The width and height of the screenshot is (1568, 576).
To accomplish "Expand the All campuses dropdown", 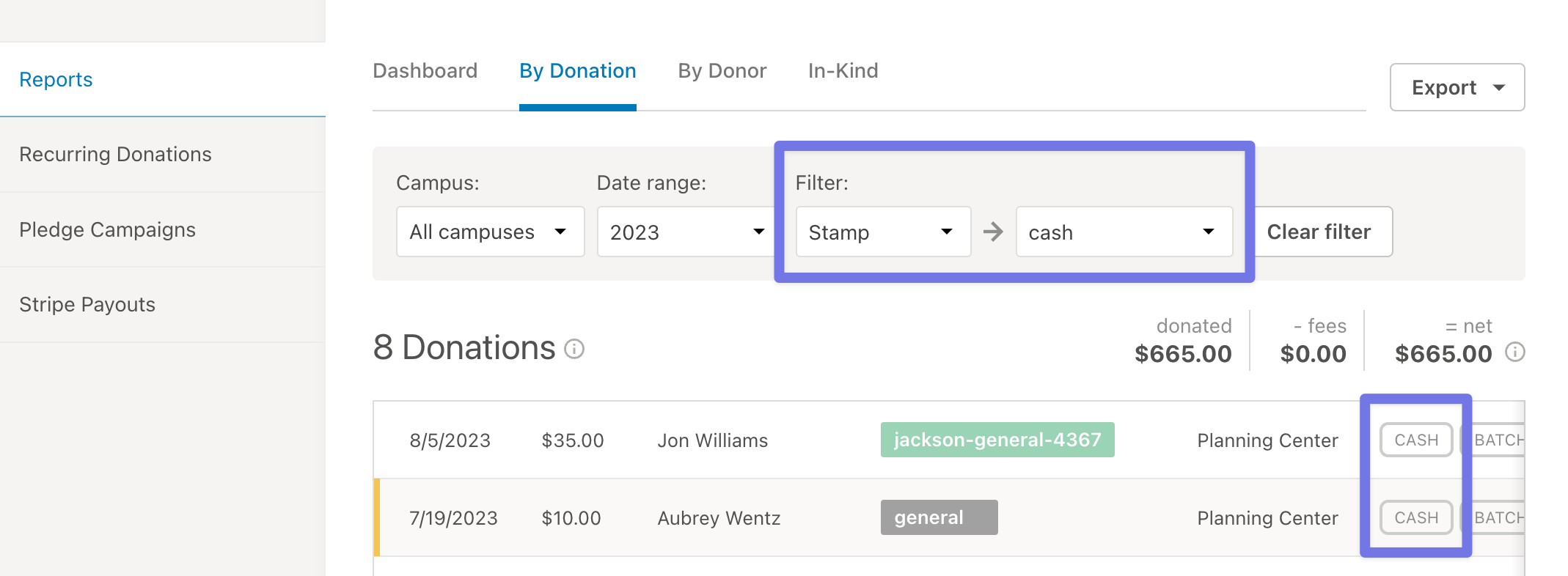I will (x=491, y=232).
